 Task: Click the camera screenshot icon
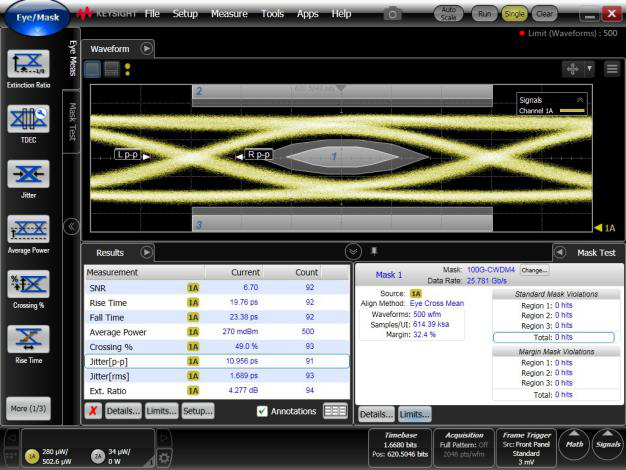[x=393, y=14]
